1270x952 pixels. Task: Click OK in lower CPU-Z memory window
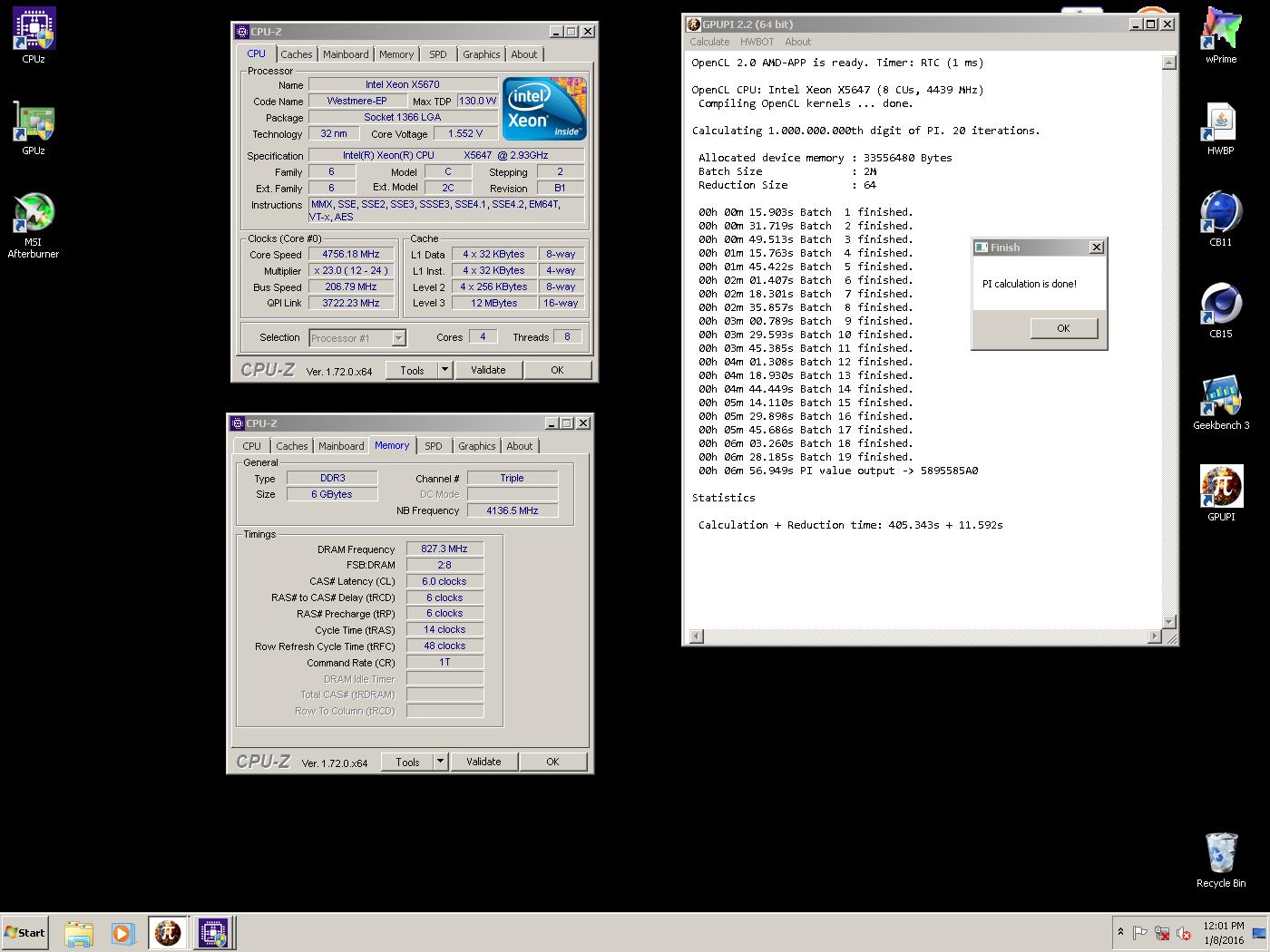click(552, 762)
